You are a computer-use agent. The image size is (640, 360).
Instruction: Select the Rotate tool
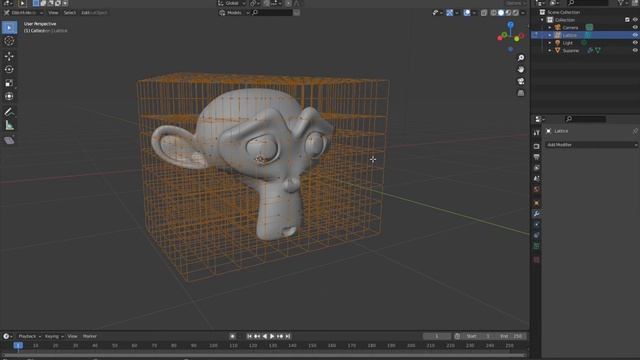point(9,69)
